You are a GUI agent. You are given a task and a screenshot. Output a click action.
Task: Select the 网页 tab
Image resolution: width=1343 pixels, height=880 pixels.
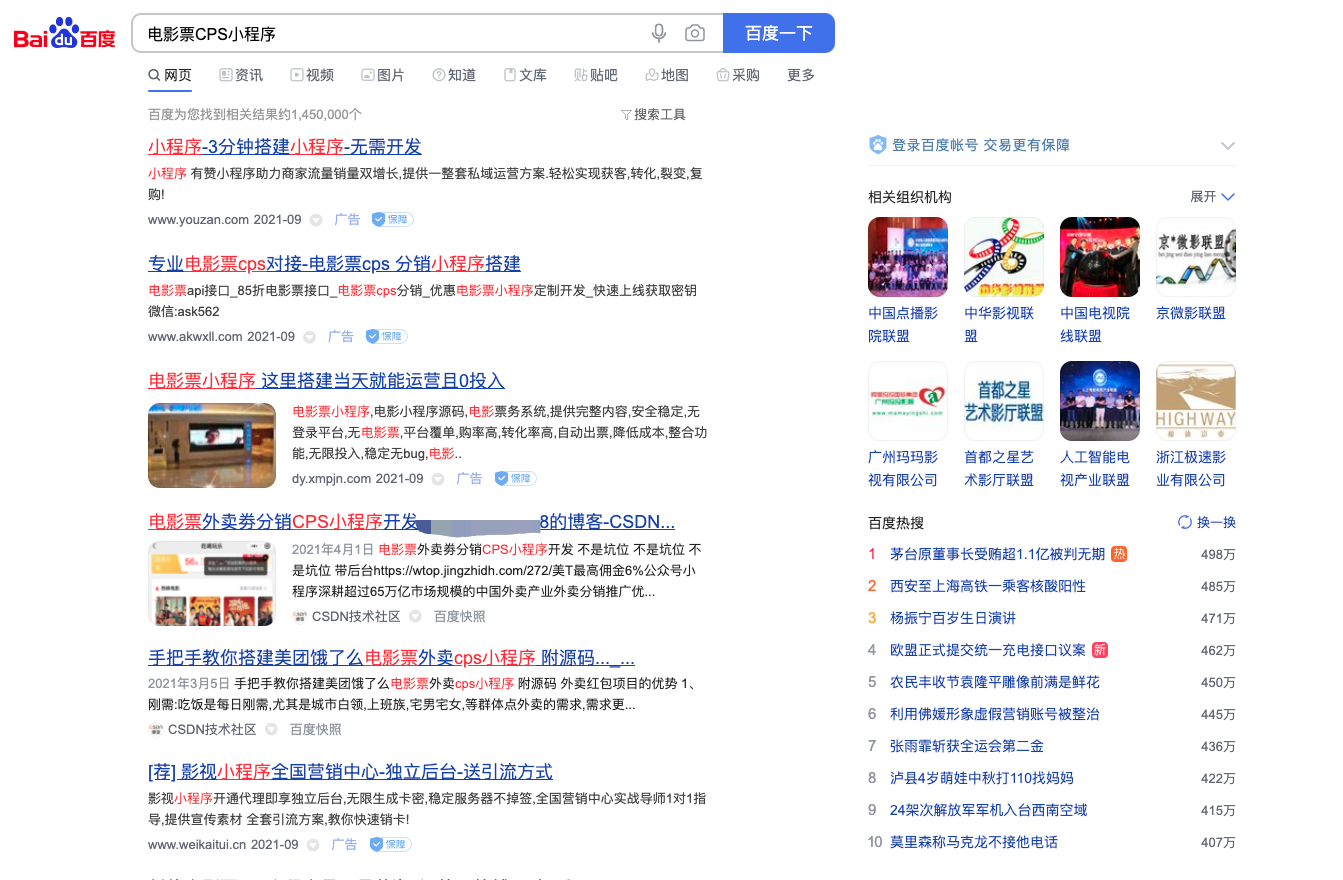pyautogui.click(x=170, y=75)
